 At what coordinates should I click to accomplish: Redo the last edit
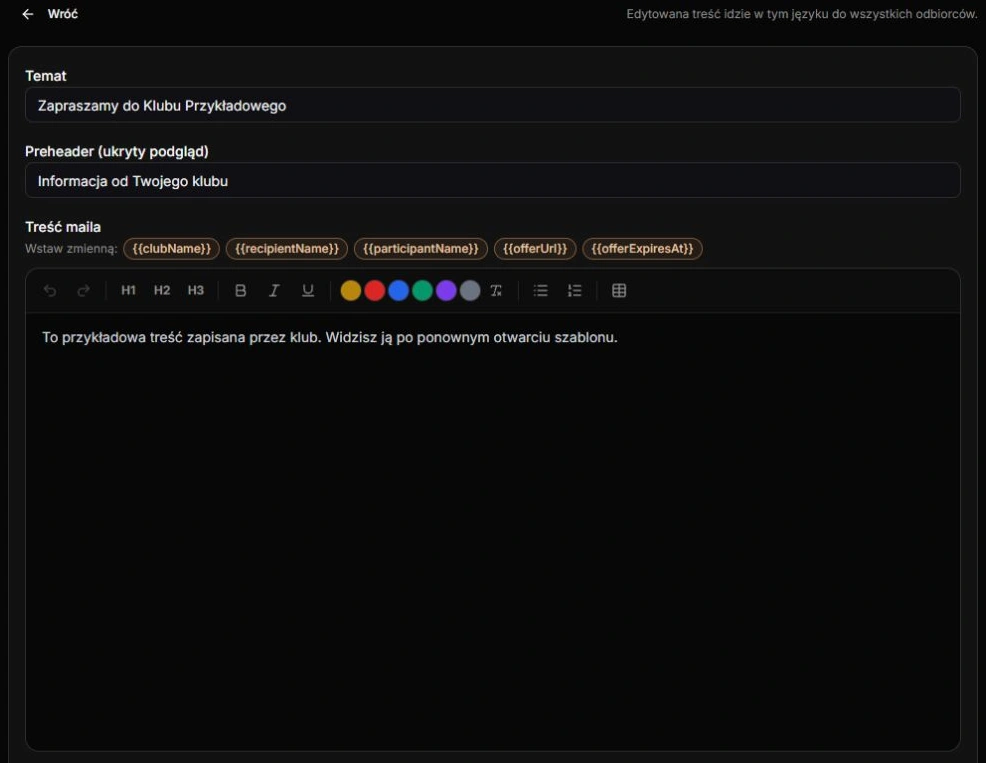83,291
